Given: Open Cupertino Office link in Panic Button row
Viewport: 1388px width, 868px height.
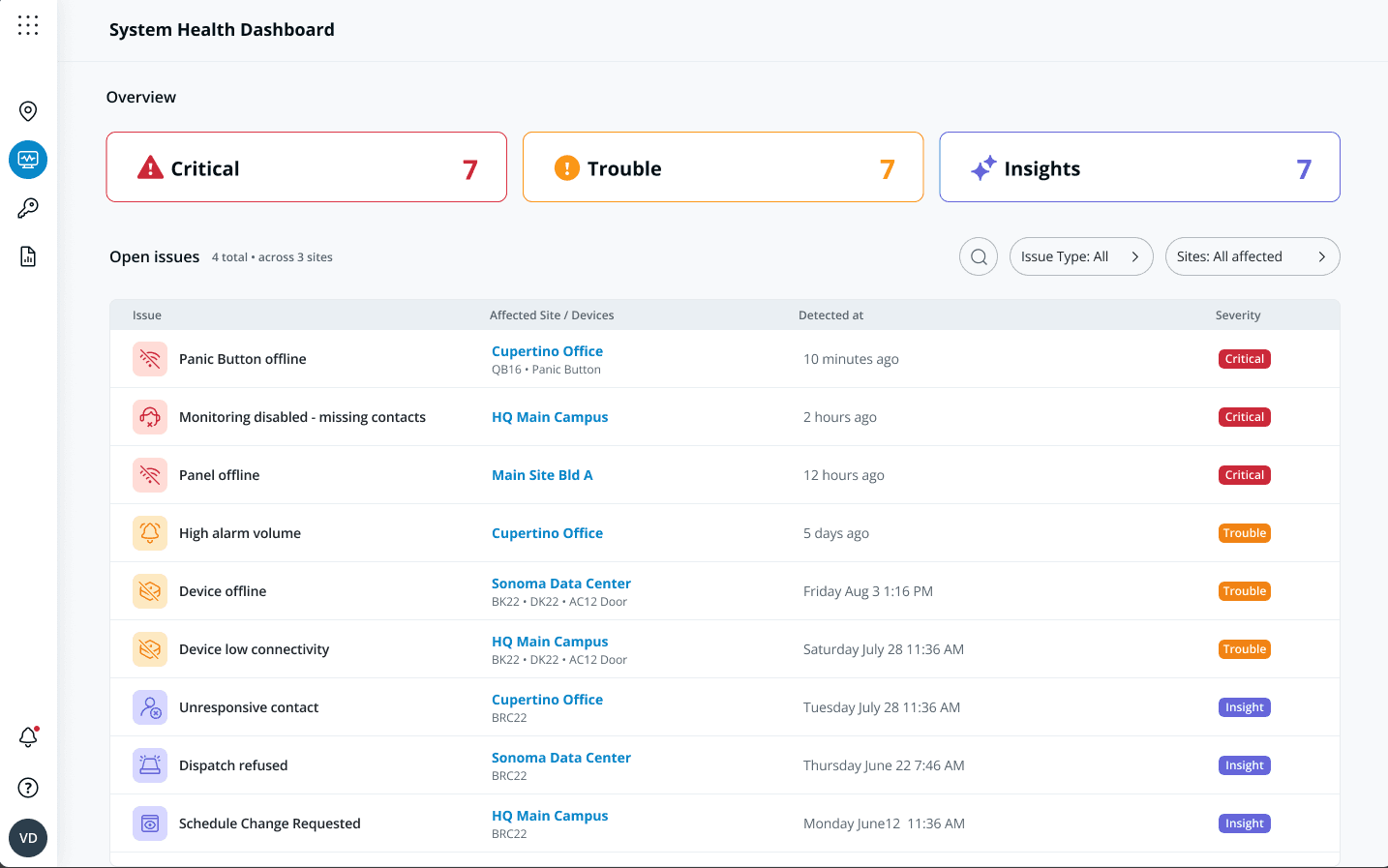Looking at the screenshot, I should tap(547, 351).
